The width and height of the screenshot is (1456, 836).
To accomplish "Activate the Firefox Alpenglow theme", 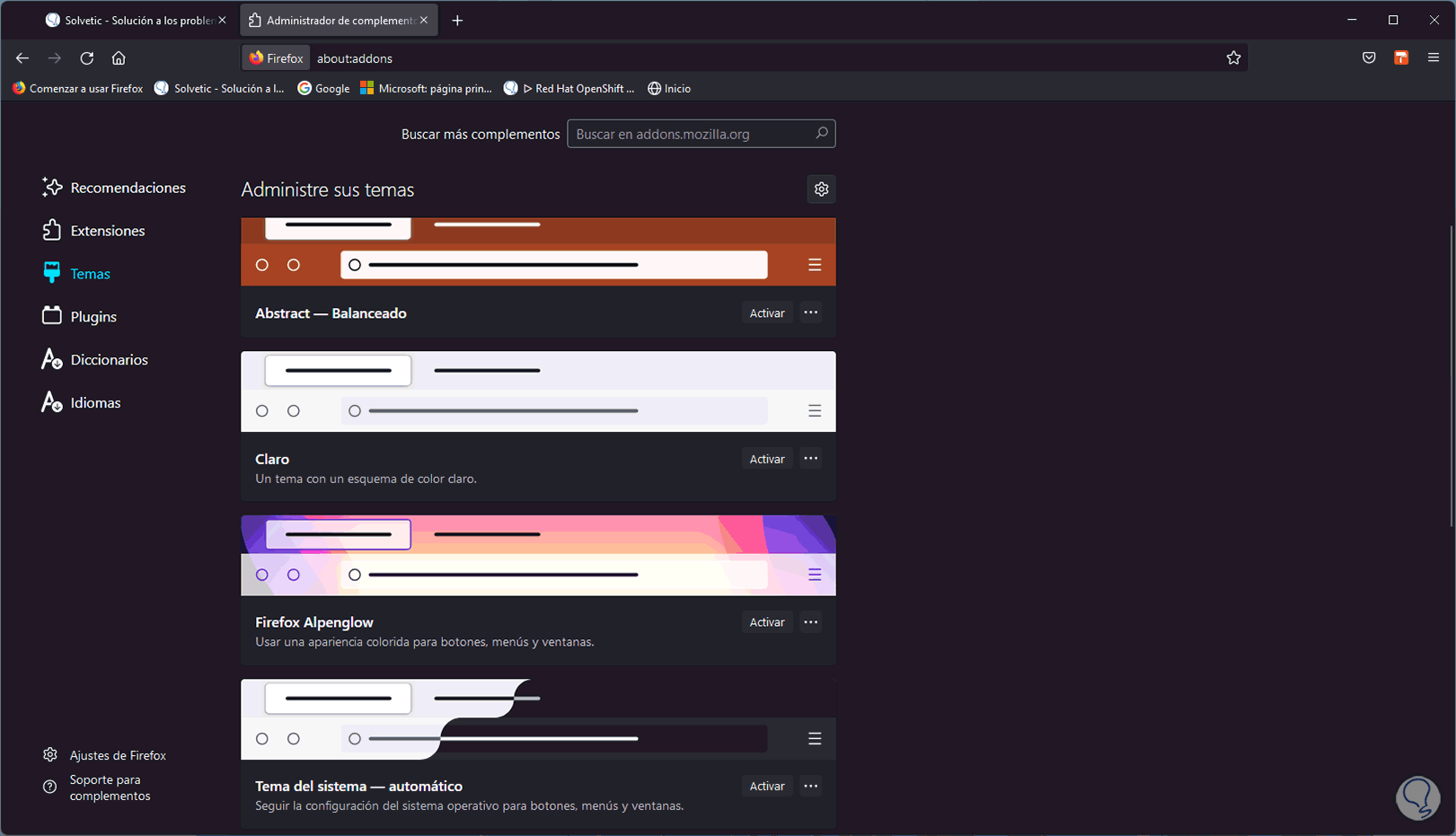I will pyautogui.click(x=767, y=622).
